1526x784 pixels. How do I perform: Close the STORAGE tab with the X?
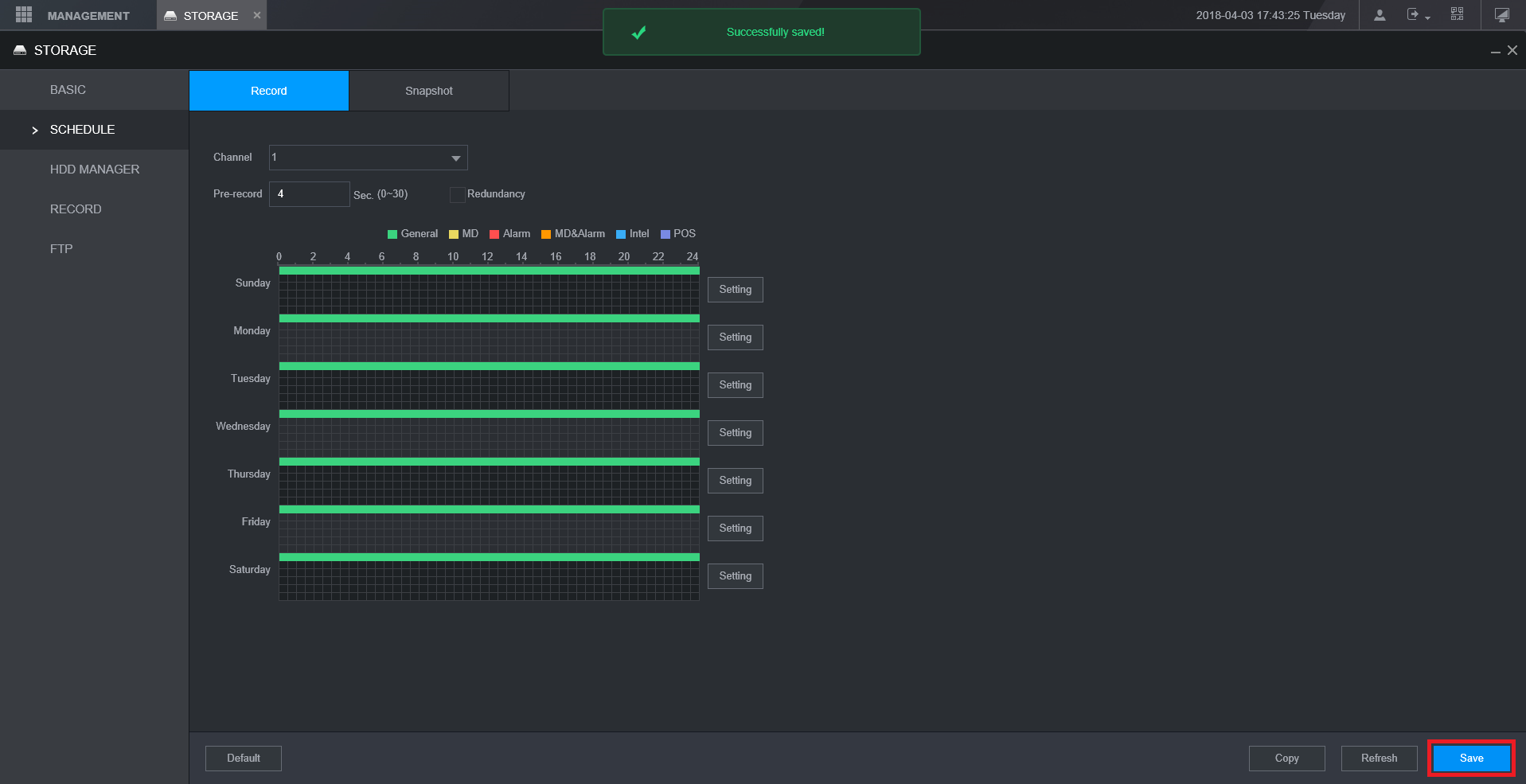(257, 15)
